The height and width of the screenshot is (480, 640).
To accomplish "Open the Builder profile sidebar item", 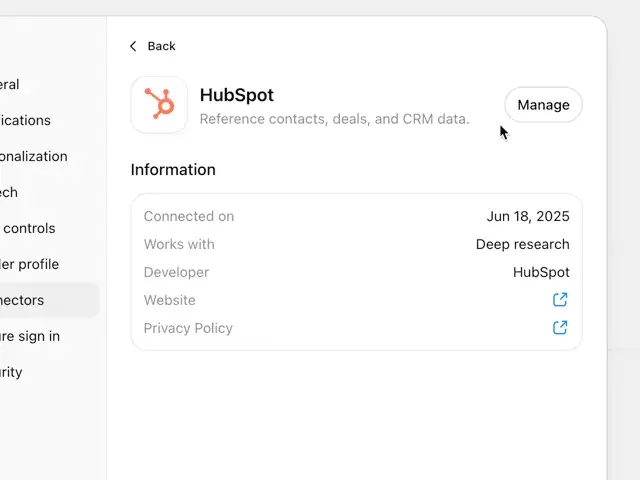I will point(29,264).
